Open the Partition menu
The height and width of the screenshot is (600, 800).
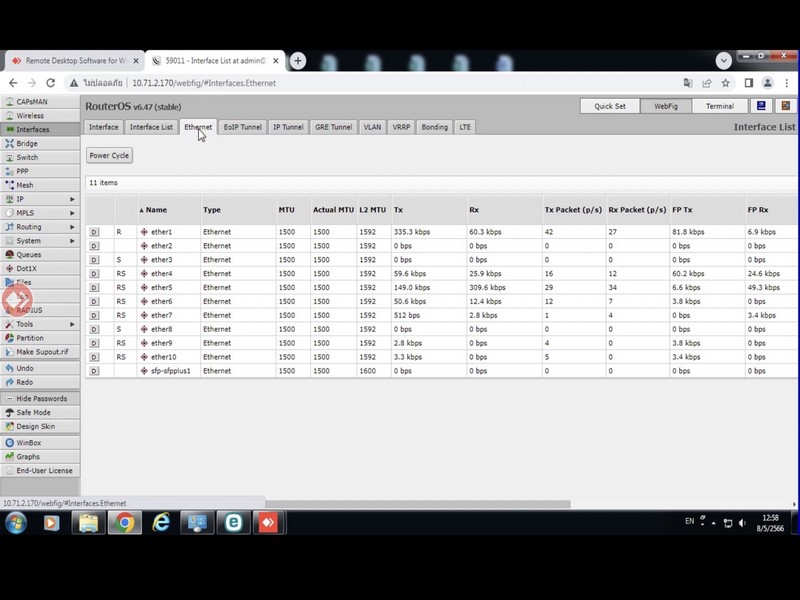click(x=40, y=338)
